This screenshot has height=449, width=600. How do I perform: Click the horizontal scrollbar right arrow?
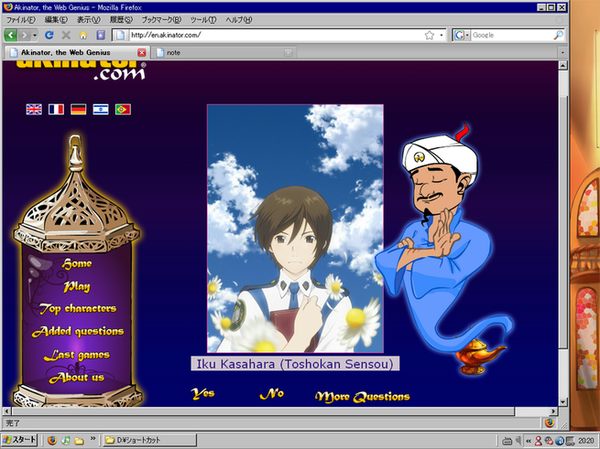pyautogui.click(x=554, y=411)
